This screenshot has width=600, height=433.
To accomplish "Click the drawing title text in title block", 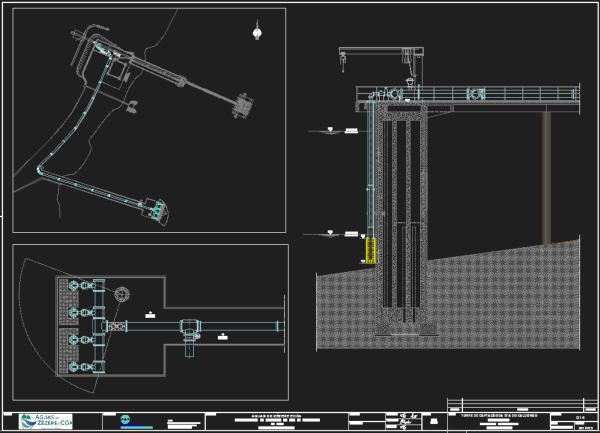I will (500, 412).
